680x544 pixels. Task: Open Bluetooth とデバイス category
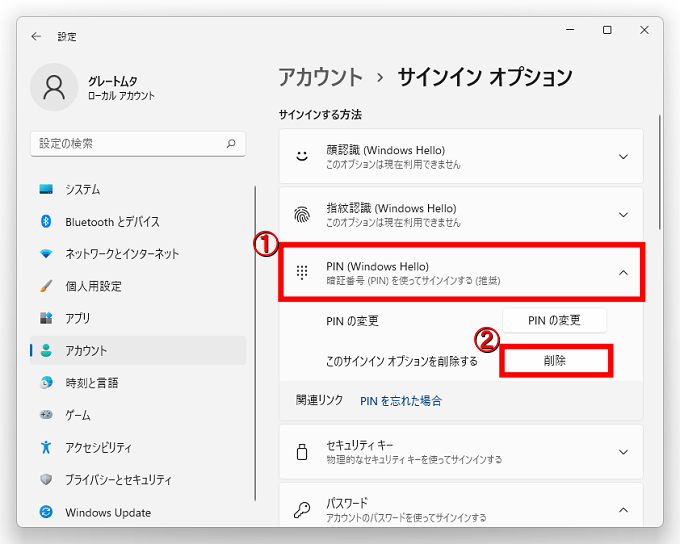[x=138, y=222]
